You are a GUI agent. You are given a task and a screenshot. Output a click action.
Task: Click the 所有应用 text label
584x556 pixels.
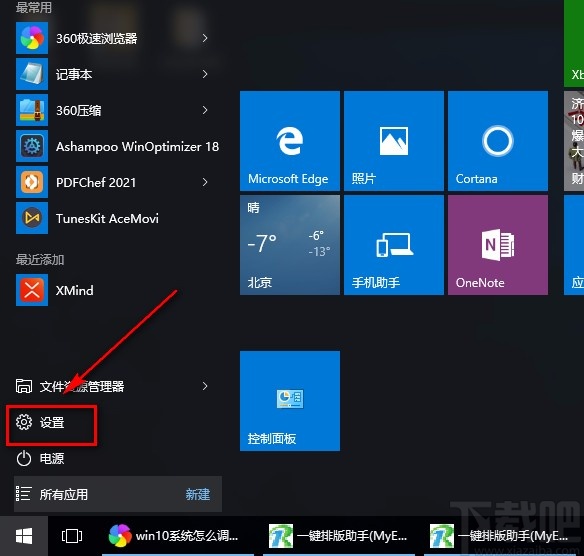click(64, 494)
